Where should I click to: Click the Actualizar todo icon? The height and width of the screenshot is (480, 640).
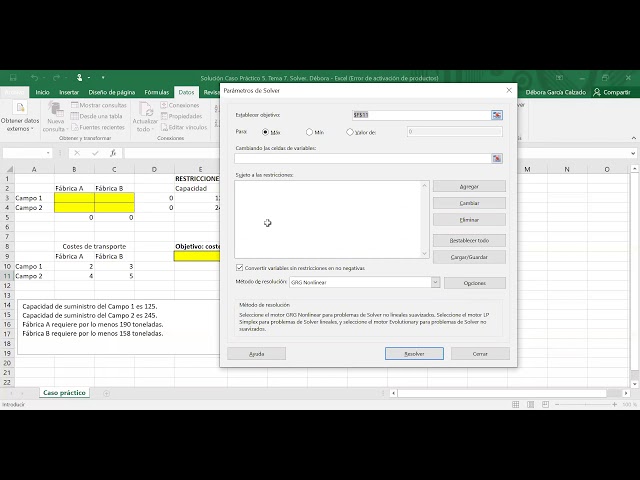point(145,109)
